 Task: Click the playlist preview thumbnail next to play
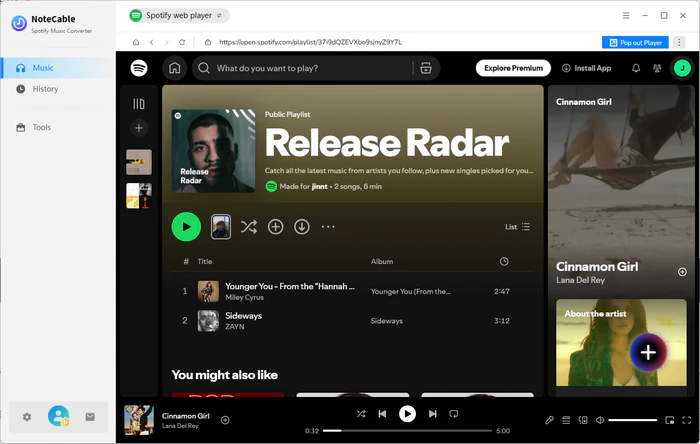pos(221,227)
